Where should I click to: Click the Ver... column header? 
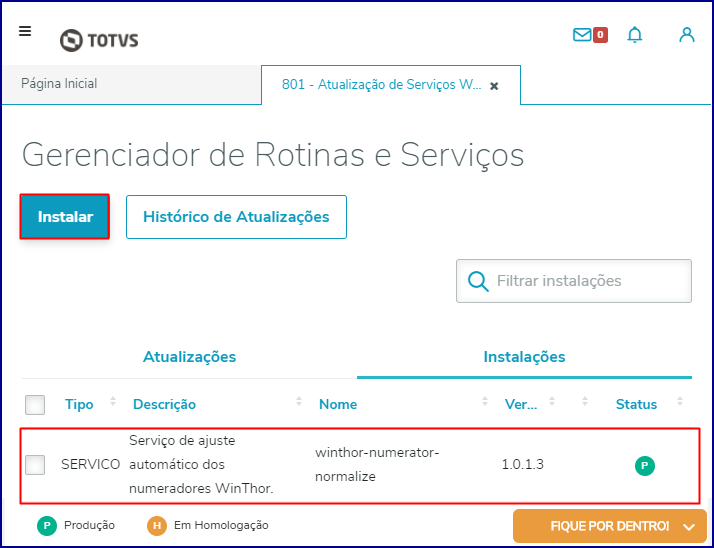click(x=521, y=405)
